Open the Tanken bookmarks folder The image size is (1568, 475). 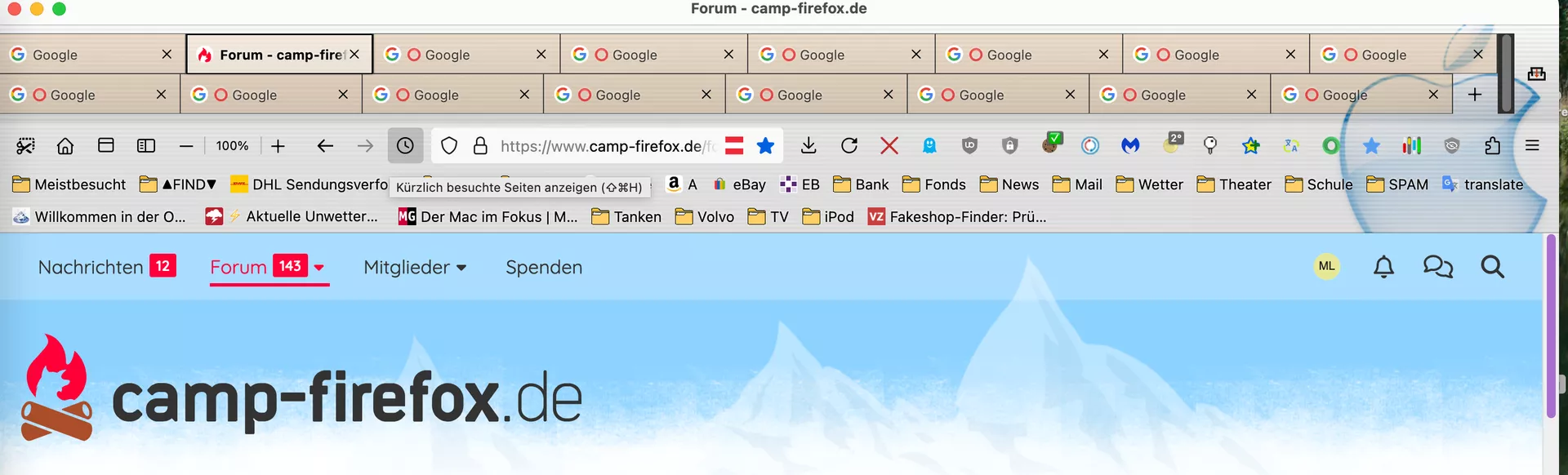pyautogui.click(x=626, y=216)
